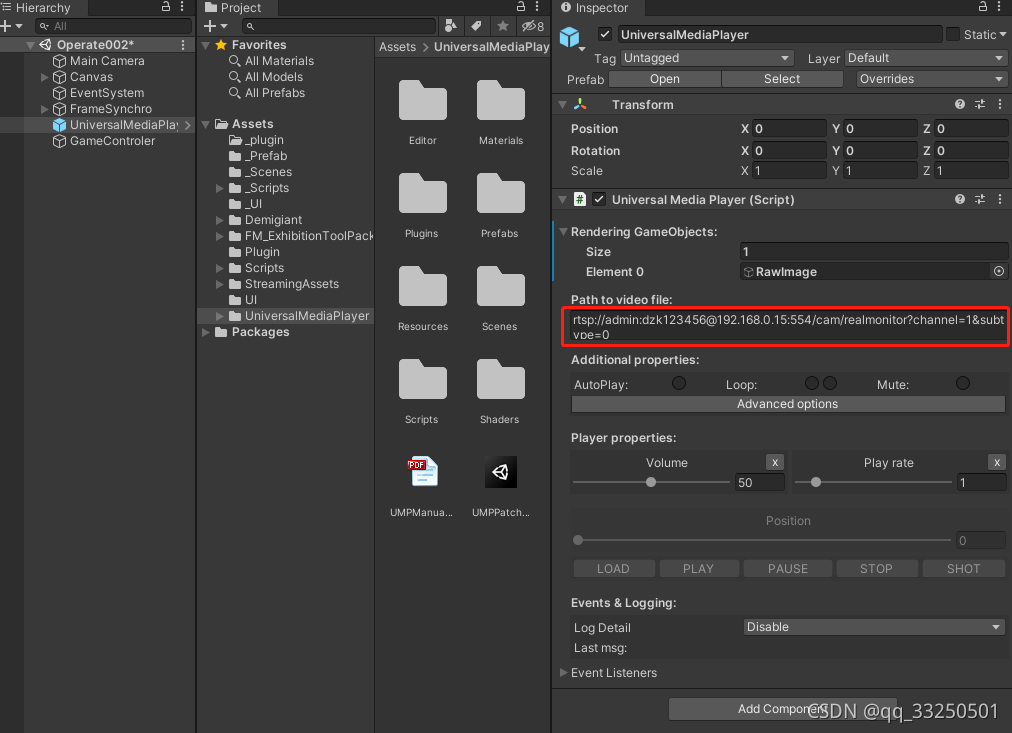
Task: Open the Advanced options panel
Action: pyautogui.click(x=787, y=404)
